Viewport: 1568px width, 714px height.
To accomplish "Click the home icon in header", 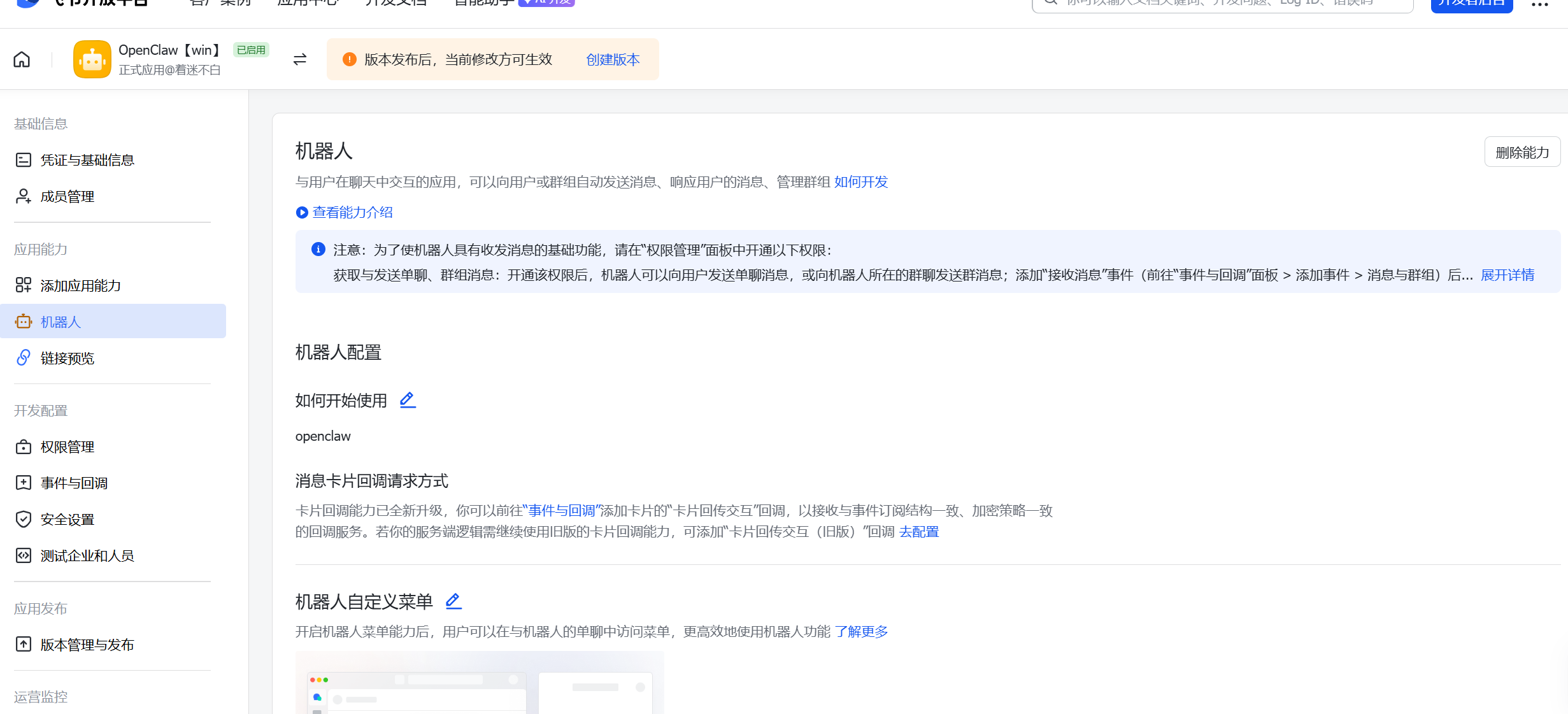I will click(22, 59).
